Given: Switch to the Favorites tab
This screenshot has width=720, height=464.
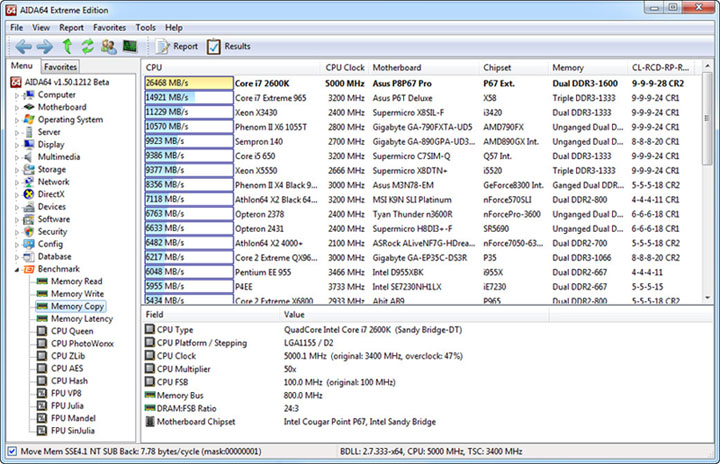Looking at the screenshot, I should (x=60, y=67).
